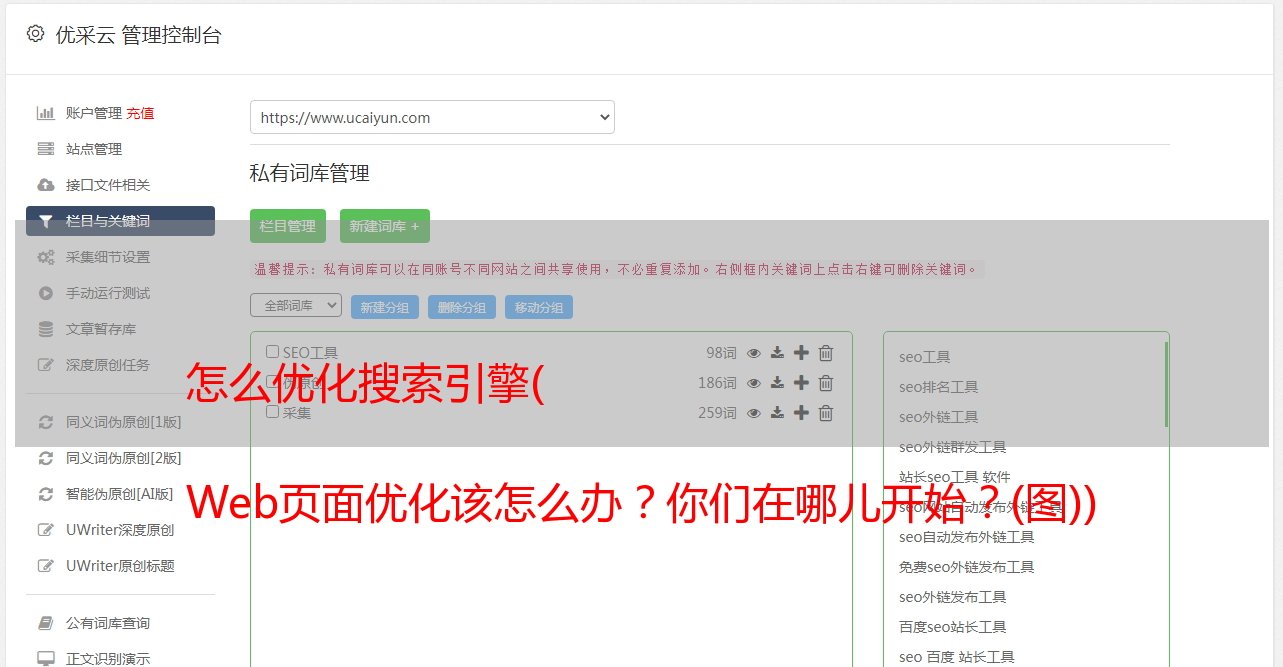Open 深度原创任务 in the sidebar

[108, 365]
